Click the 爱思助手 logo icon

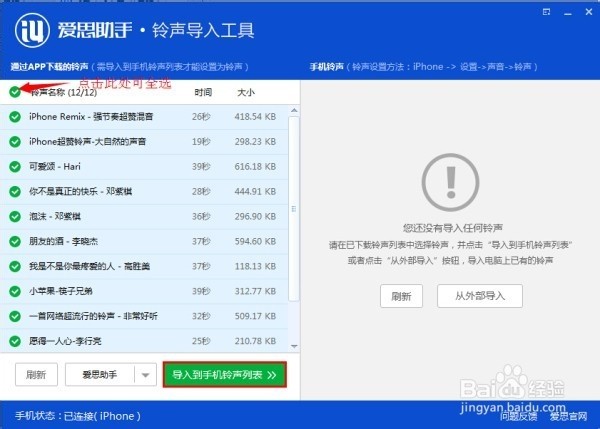point(29,30)
